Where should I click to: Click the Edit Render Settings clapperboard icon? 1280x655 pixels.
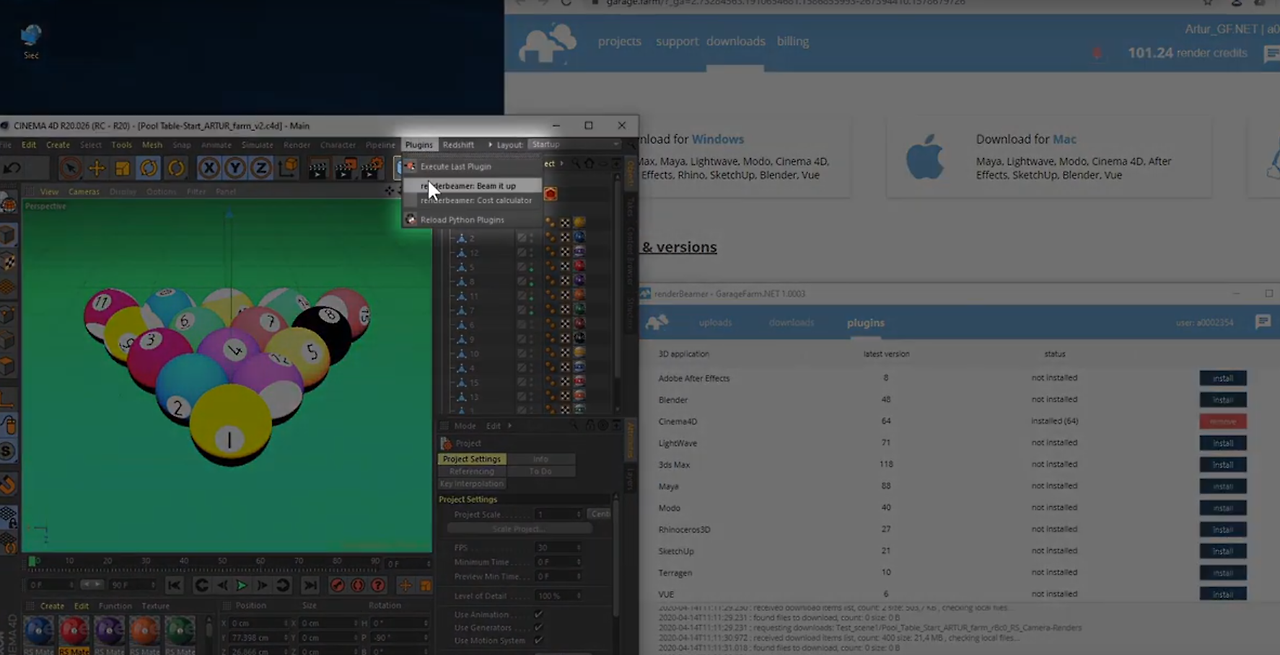click(x=370, y=168)
